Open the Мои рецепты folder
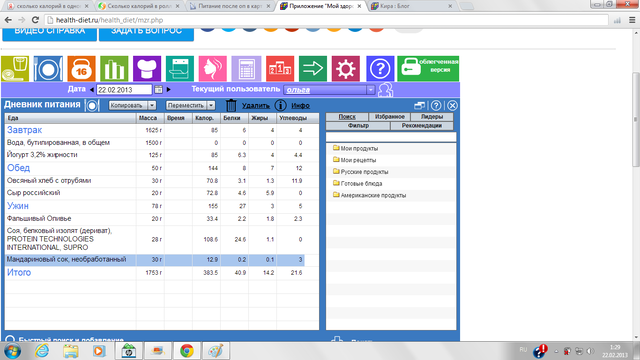The image size is (640, 360). [x=354, y=160]
